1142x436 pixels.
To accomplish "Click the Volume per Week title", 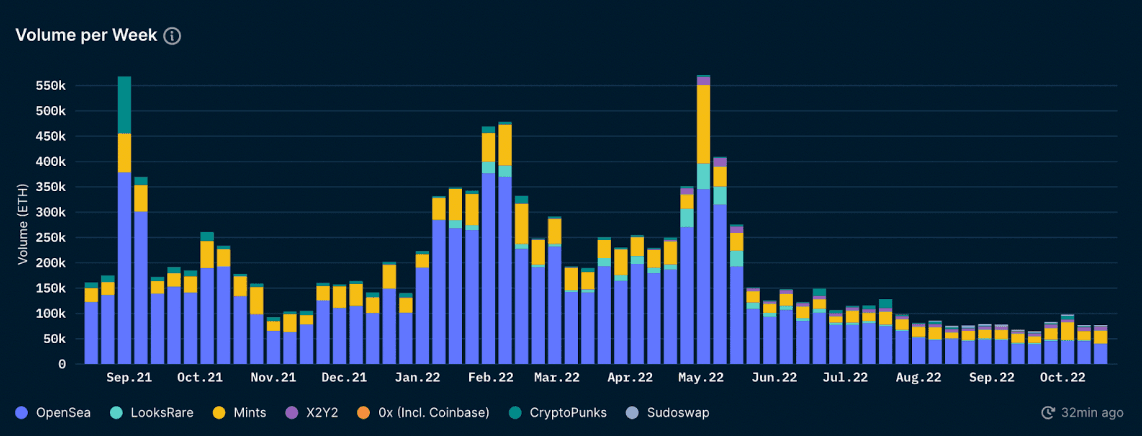I will point(86,36).
